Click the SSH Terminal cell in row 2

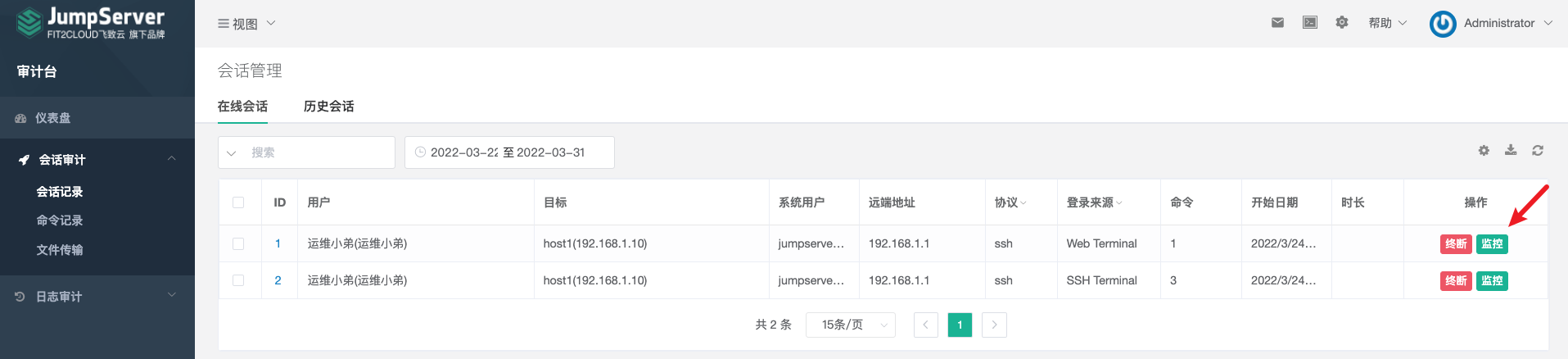(x=1101, y=280)
